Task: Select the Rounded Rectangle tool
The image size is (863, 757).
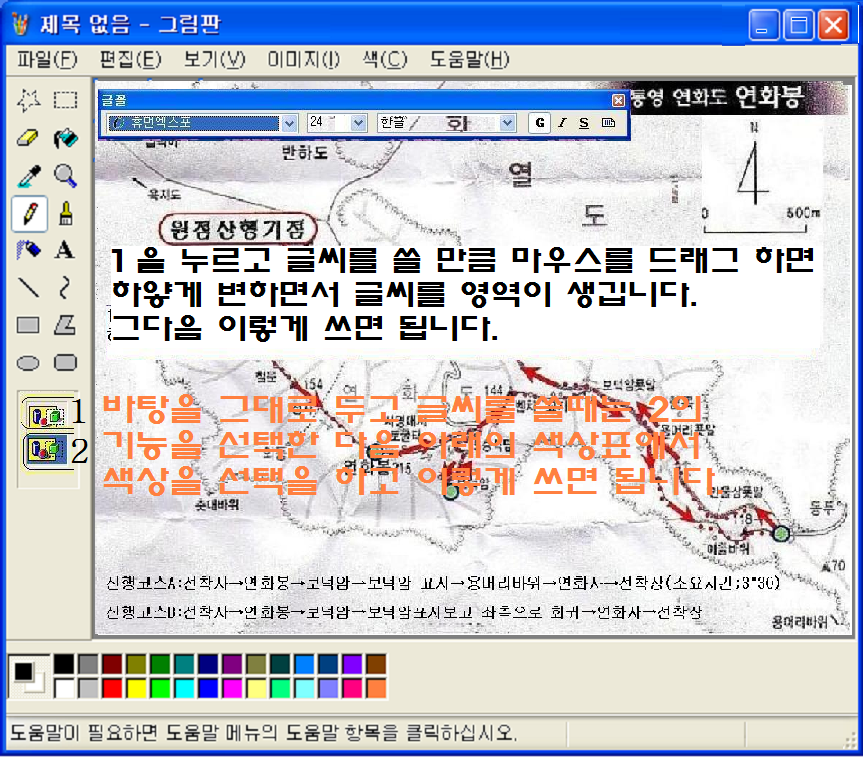Action: click(65, 363)
